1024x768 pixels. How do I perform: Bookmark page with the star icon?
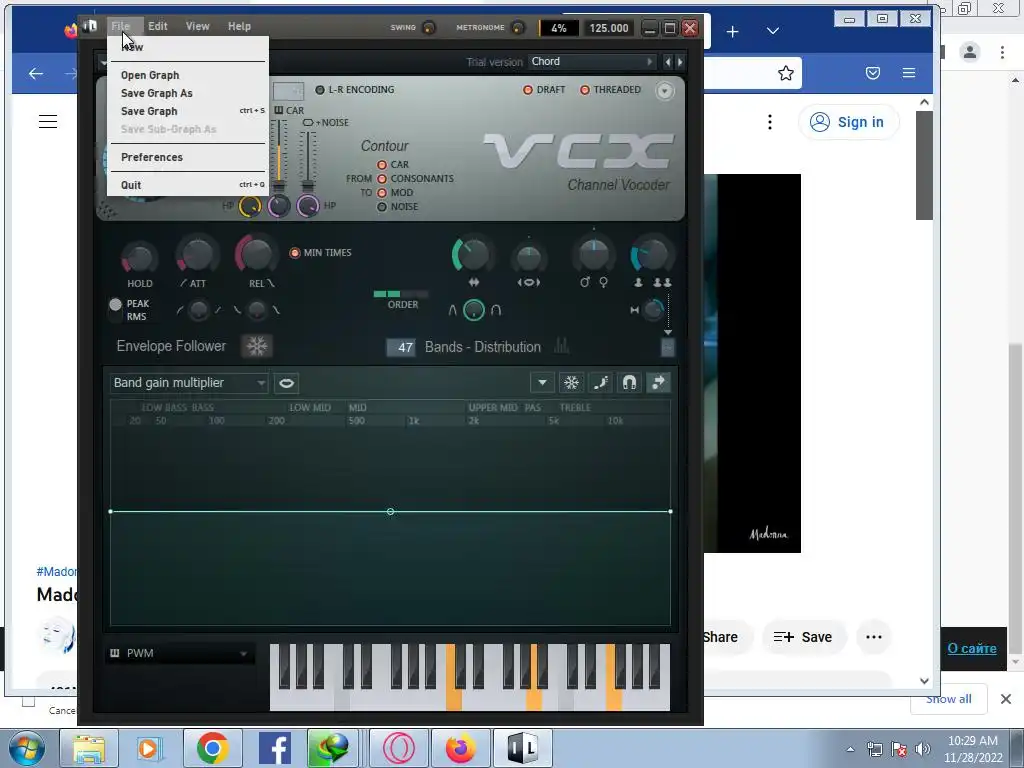tap(786, 73)
